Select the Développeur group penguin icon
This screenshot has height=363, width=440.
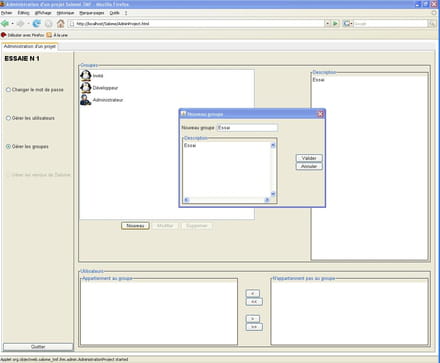click(86, 88)
